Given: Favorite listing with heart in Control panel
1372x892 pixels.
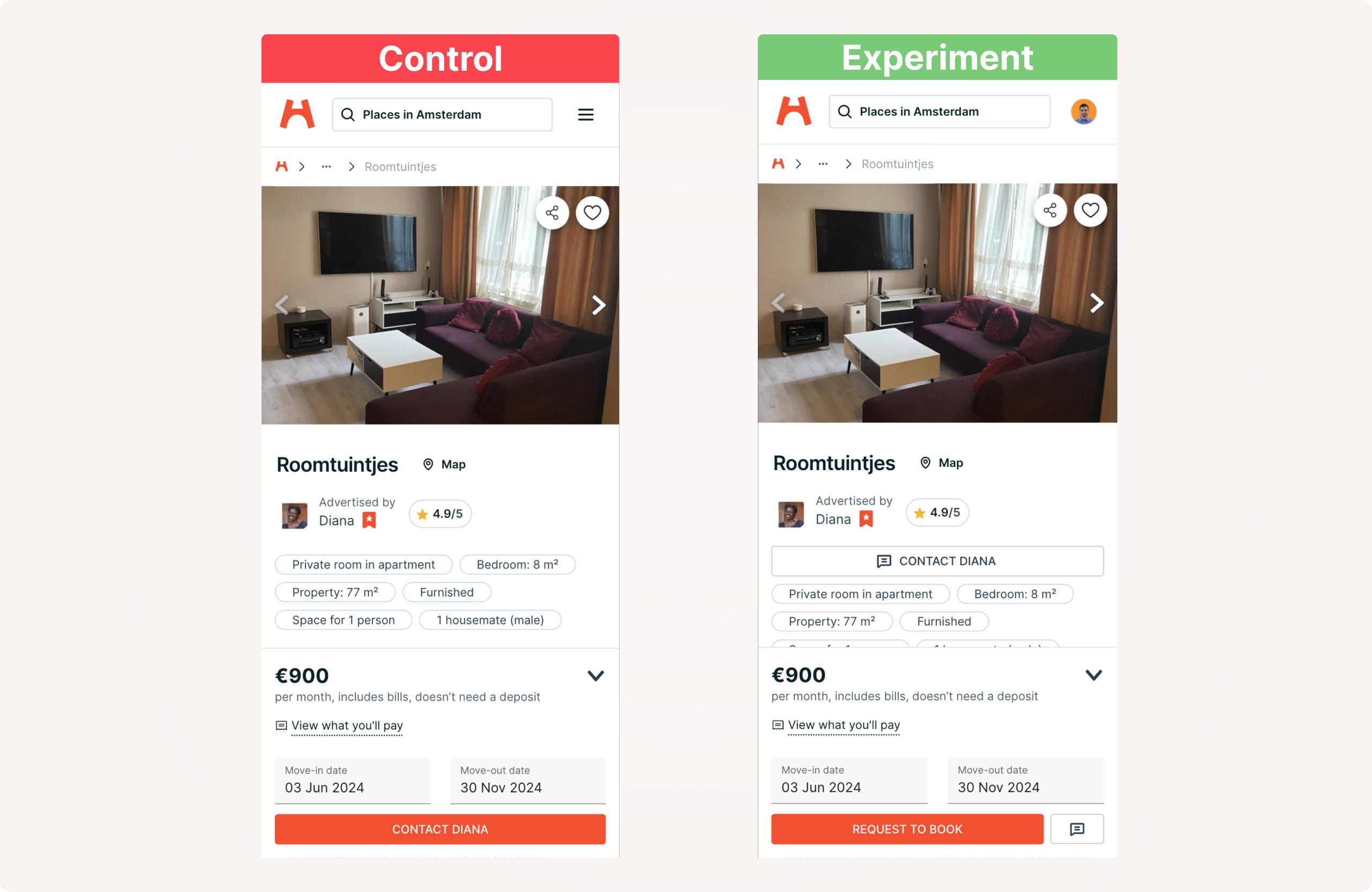Looking at the screenshot, I should (592, 213).
